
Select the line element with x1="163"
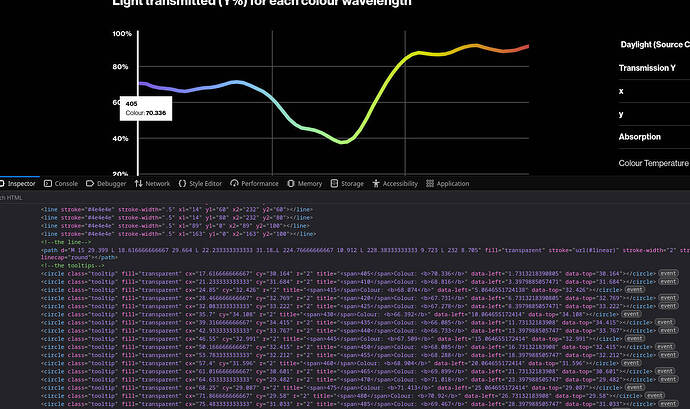(178, 234)
